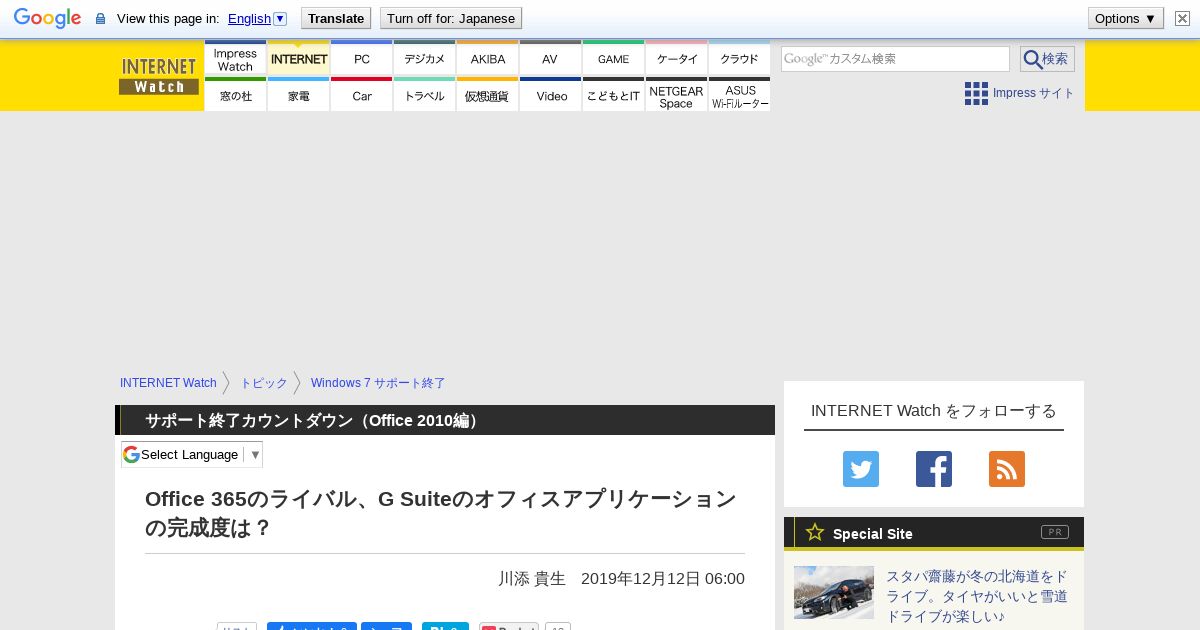The height and width of the screenshot is (630, 1200).
Task: Subscribe via the RSS feed icon
Action: point(1007,469)
